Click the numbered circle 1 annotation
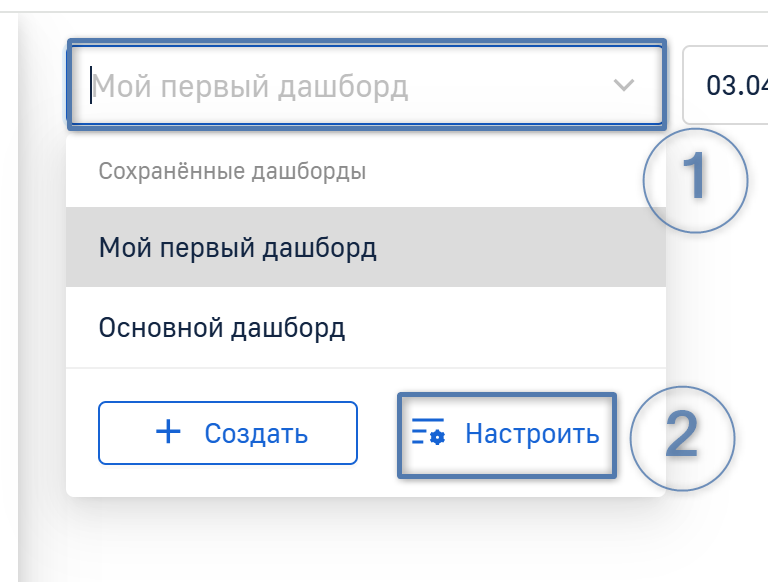The width and height of the screenshot is (768, 582). pyautogui.click(x=694, y=179)
